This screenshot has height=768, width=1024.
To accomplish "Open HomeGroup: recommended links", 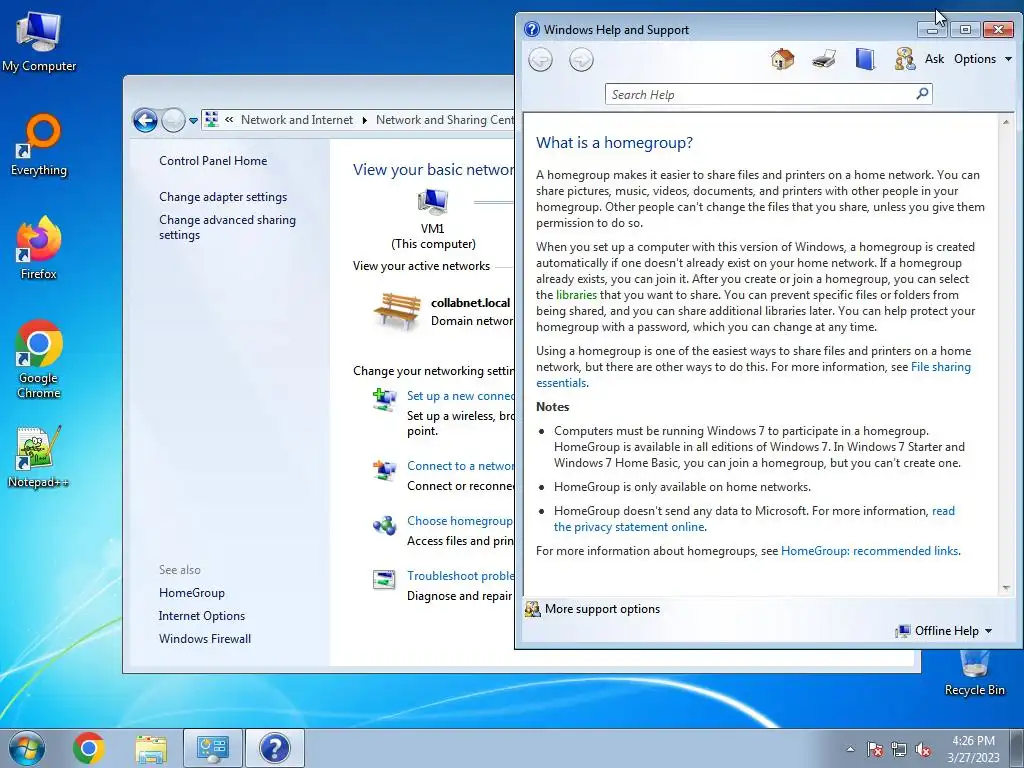I will pos(869,551).
